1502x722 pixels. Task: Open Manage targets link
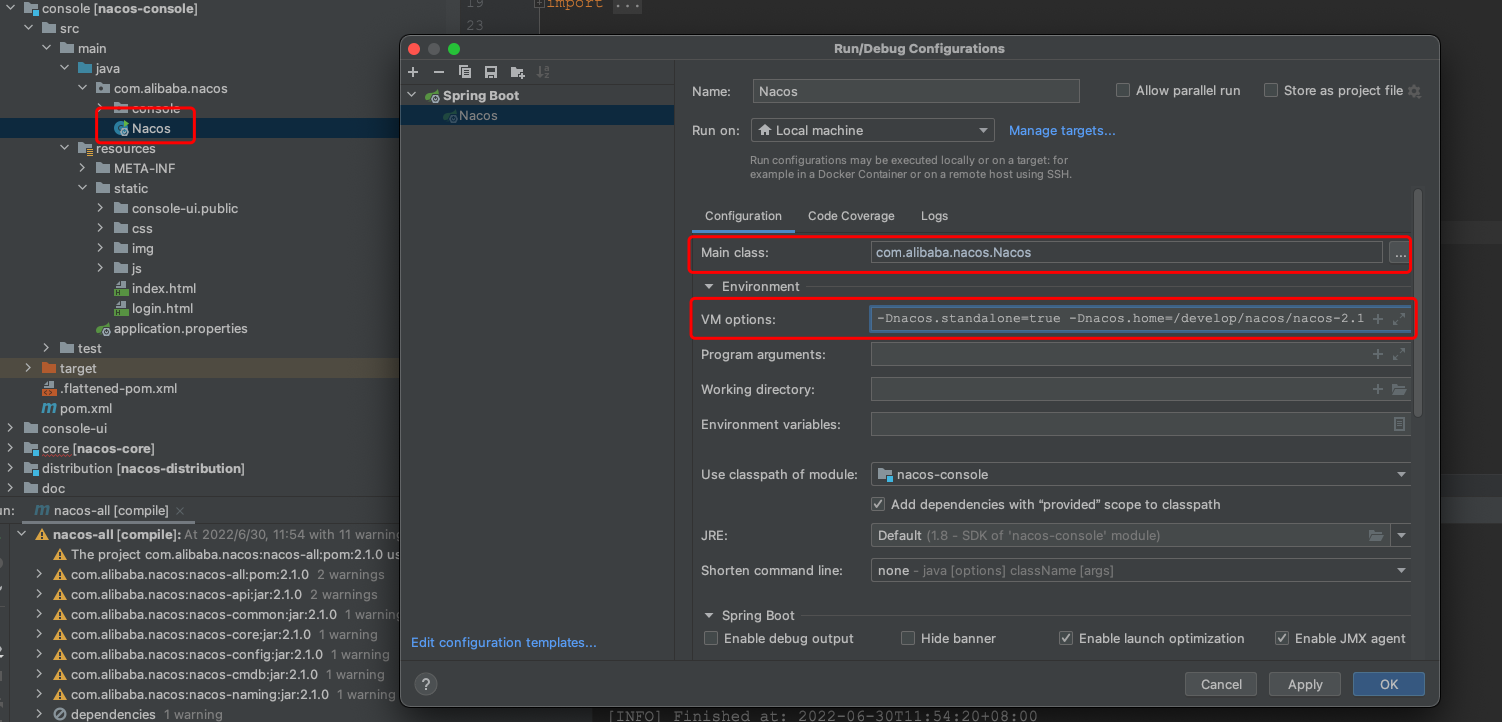point(1062,130)
